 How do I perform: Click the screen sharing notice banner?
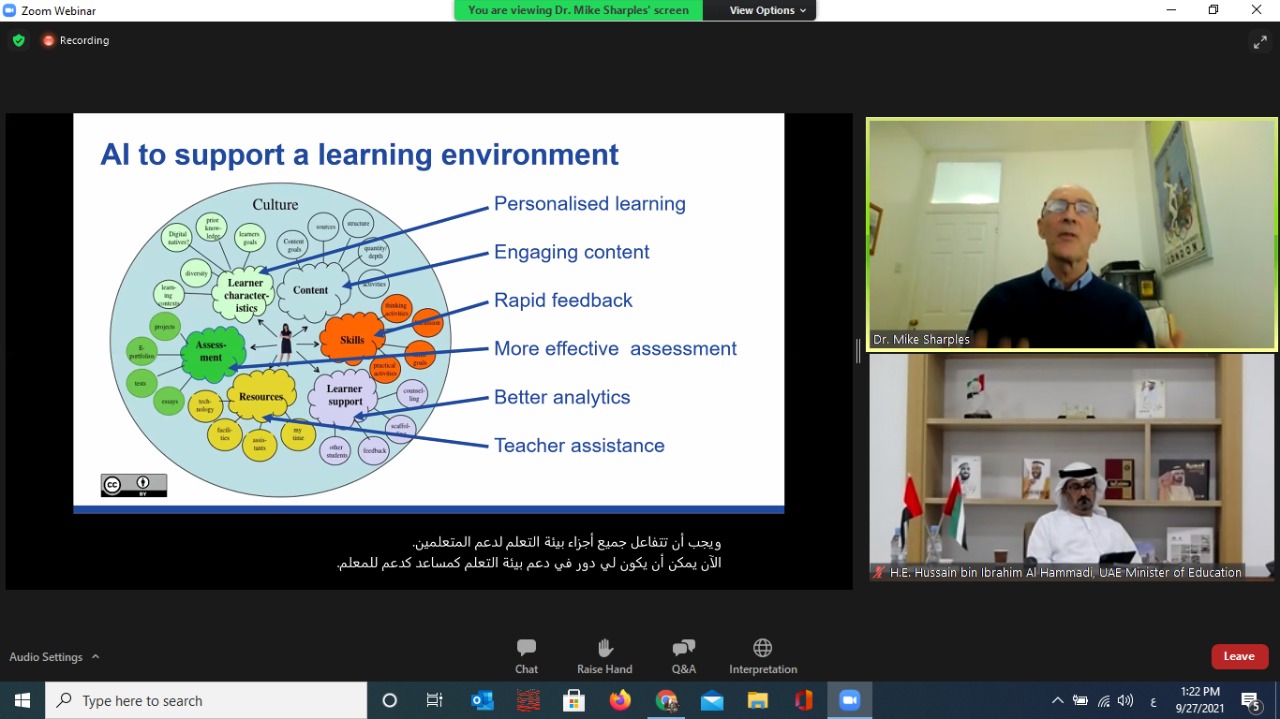tap(578, 10)
